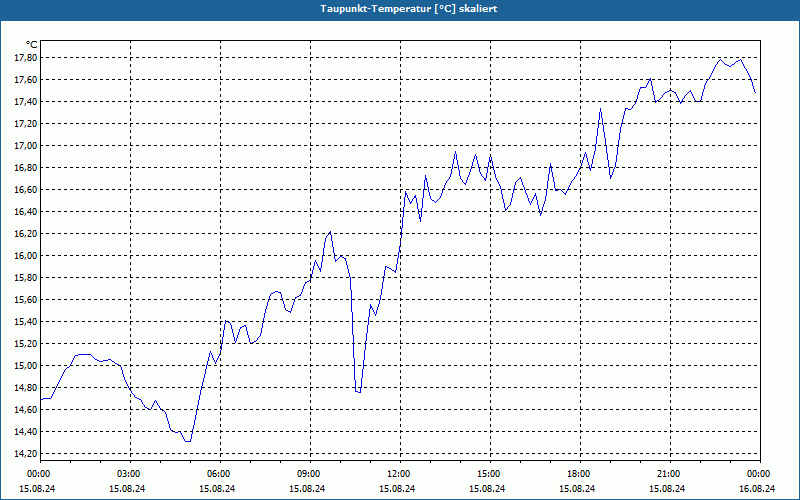This screenshot has height=500, width=800.
Task: Click the 15.08.24 date under 12:00
Action: [x=397, y=488]
